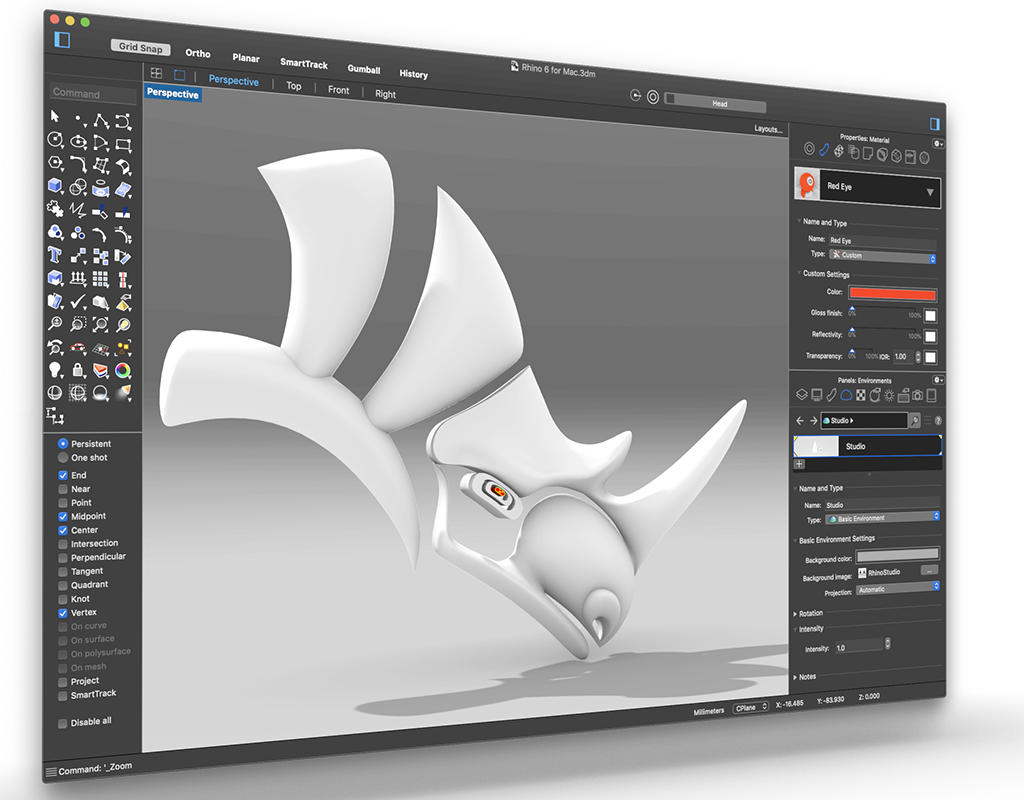The width and height of the screenshot is (1024, 800).
Task: Choose the Circle tool in the toolbar
Action: point(56,140)
